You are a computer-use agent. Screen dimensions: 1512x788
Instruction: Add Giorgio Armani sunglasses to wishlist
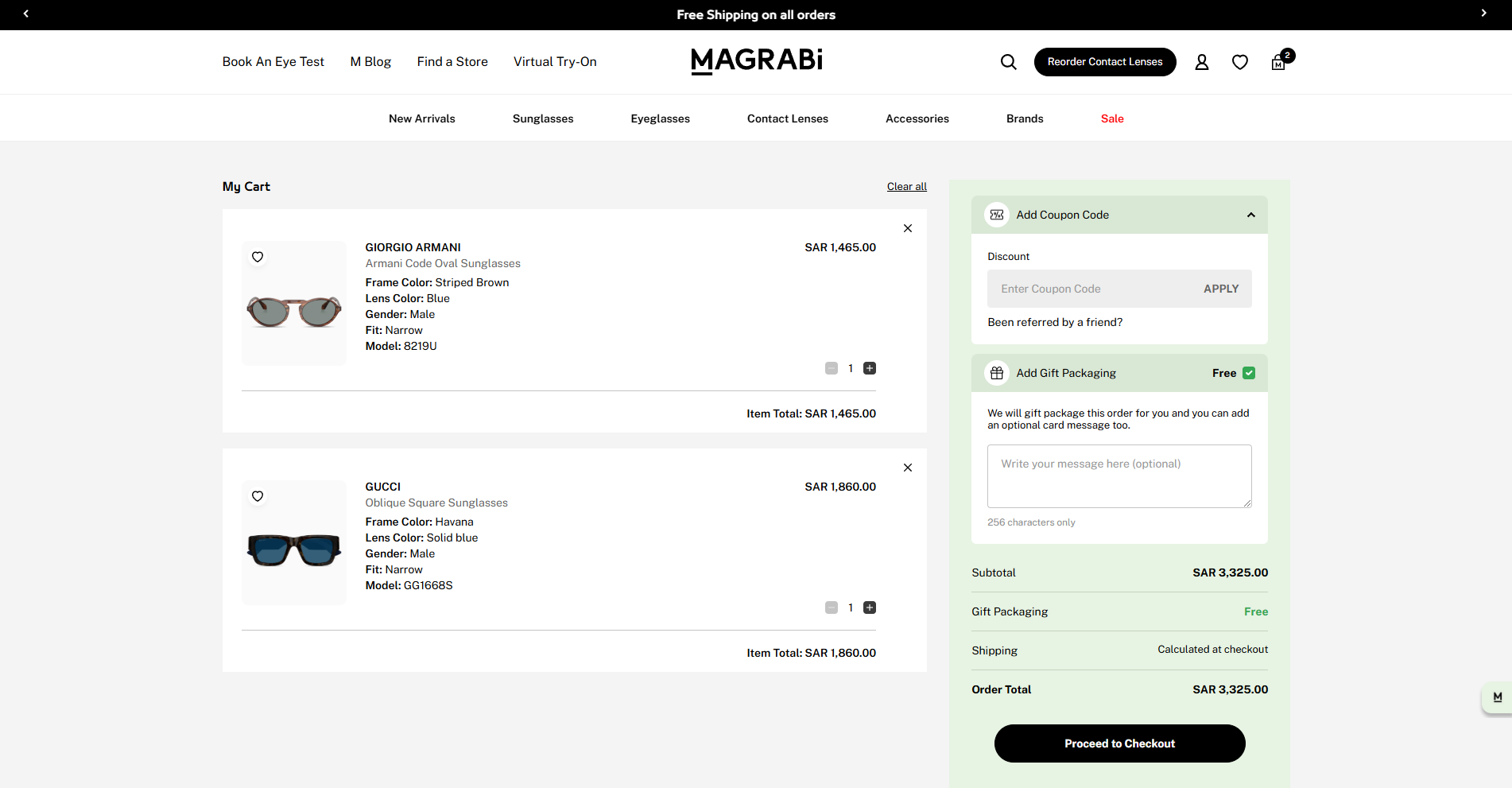[258, 257]
